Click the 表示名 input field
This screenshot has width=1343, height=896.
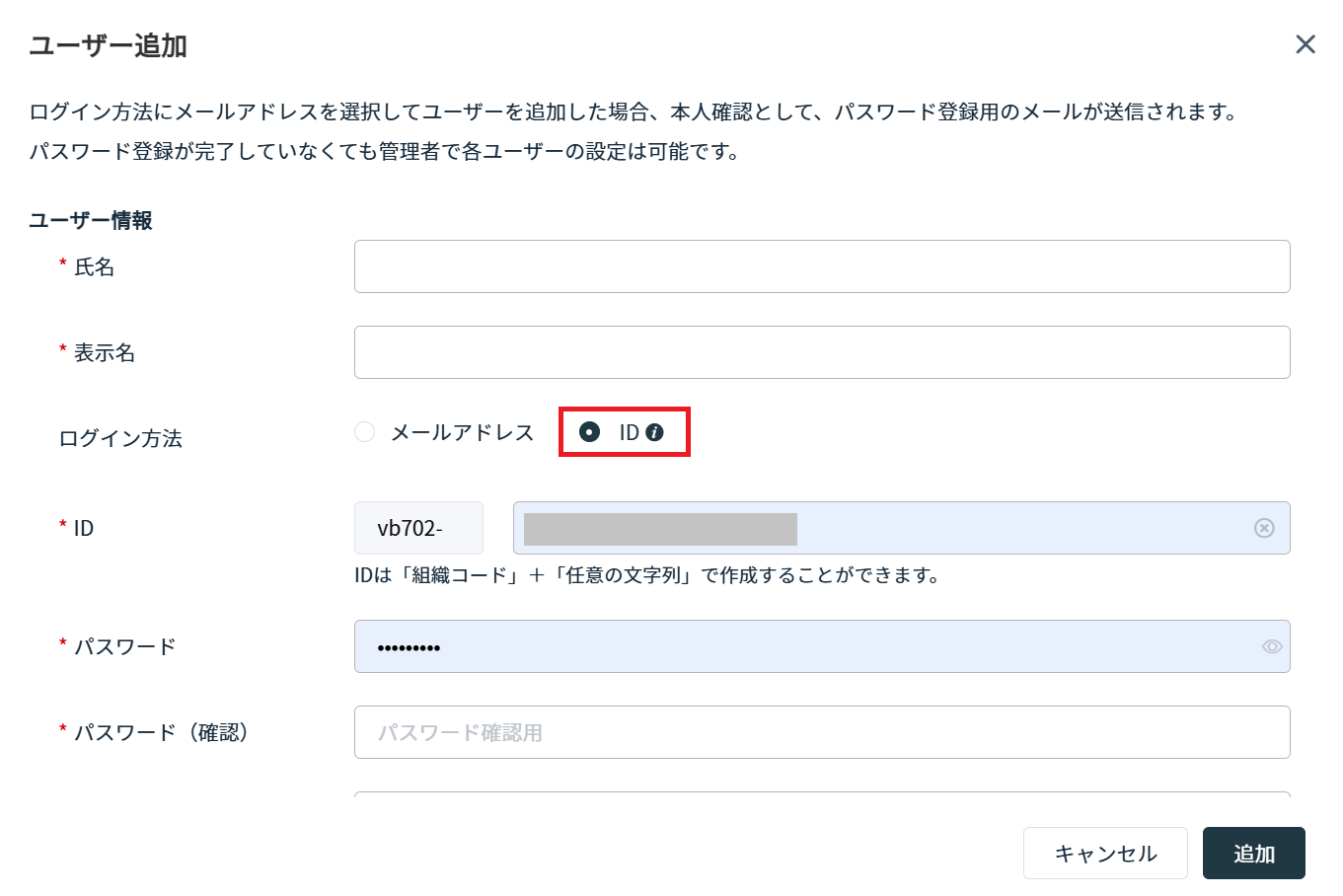821,351
